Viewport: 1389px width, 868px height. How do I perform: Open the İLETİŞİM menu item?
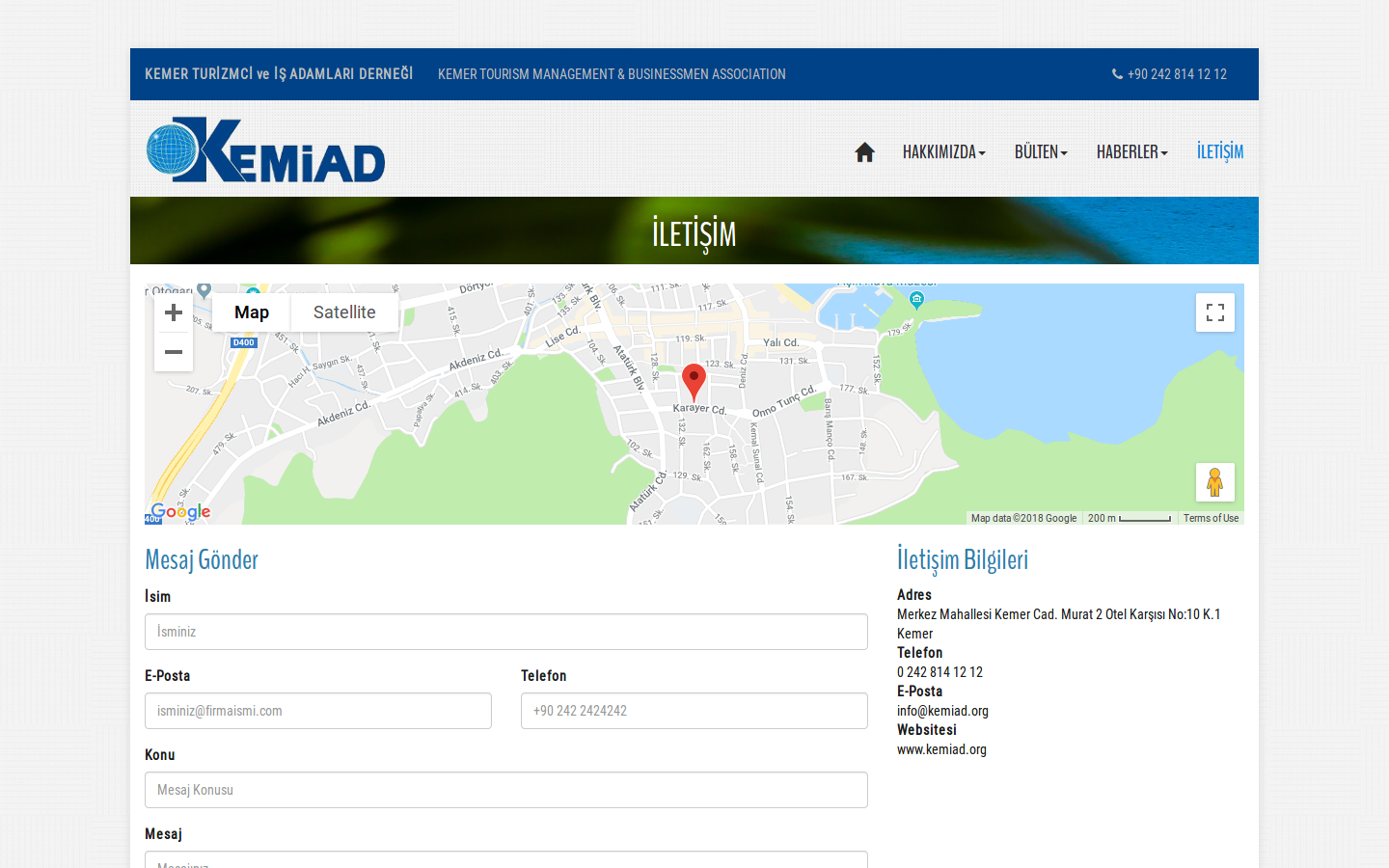tap(1220, 152)
